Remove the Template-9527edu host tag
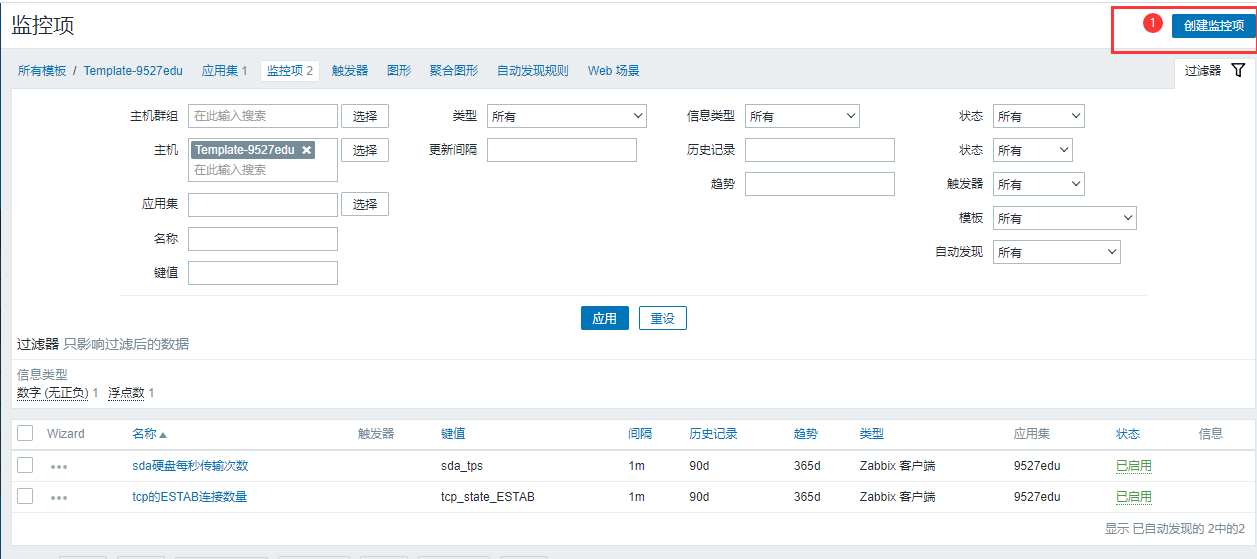 (307, 150)
